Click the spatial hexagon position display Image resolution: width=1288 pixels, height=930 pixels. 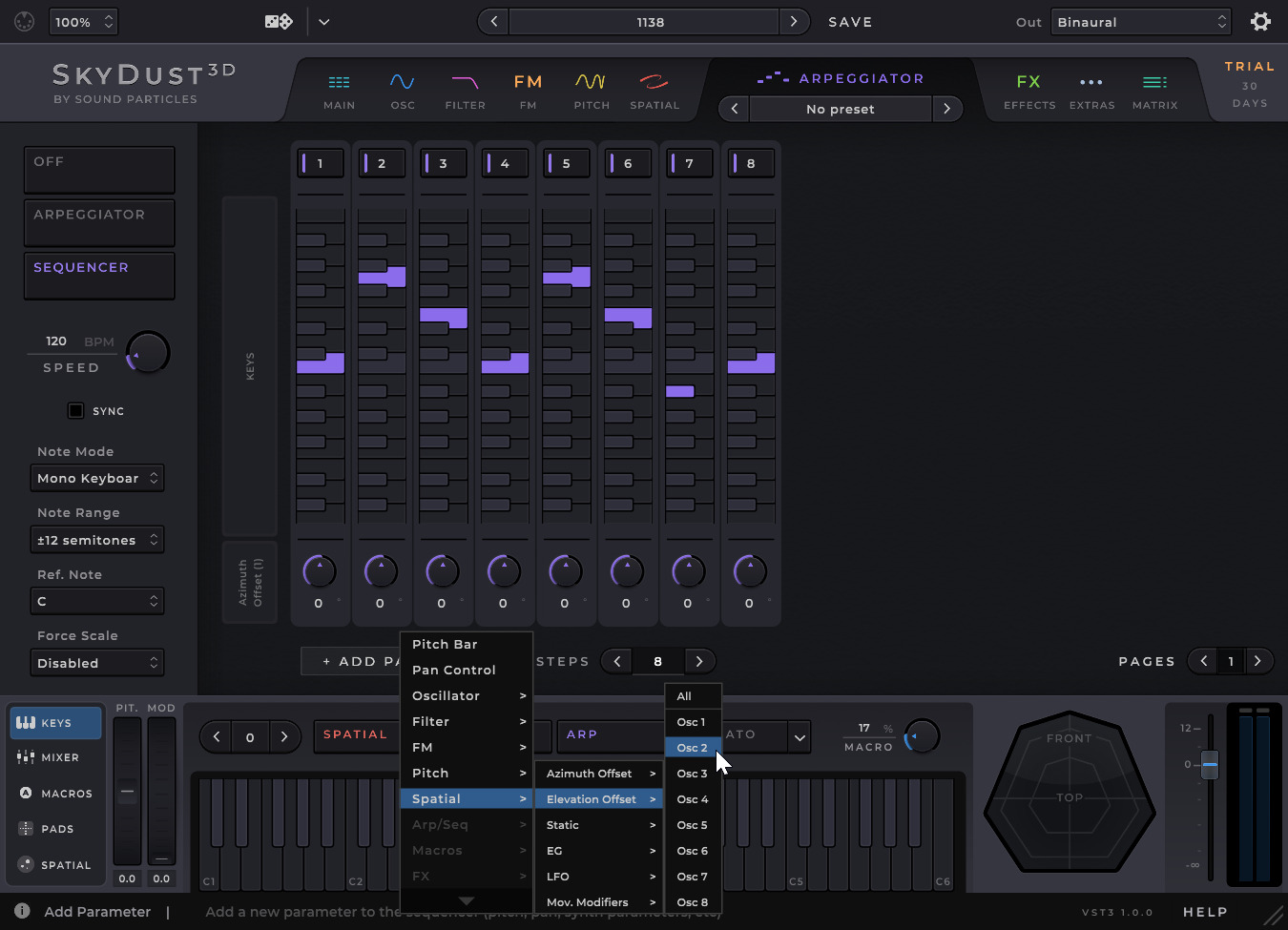click(x=1070, y=792)
